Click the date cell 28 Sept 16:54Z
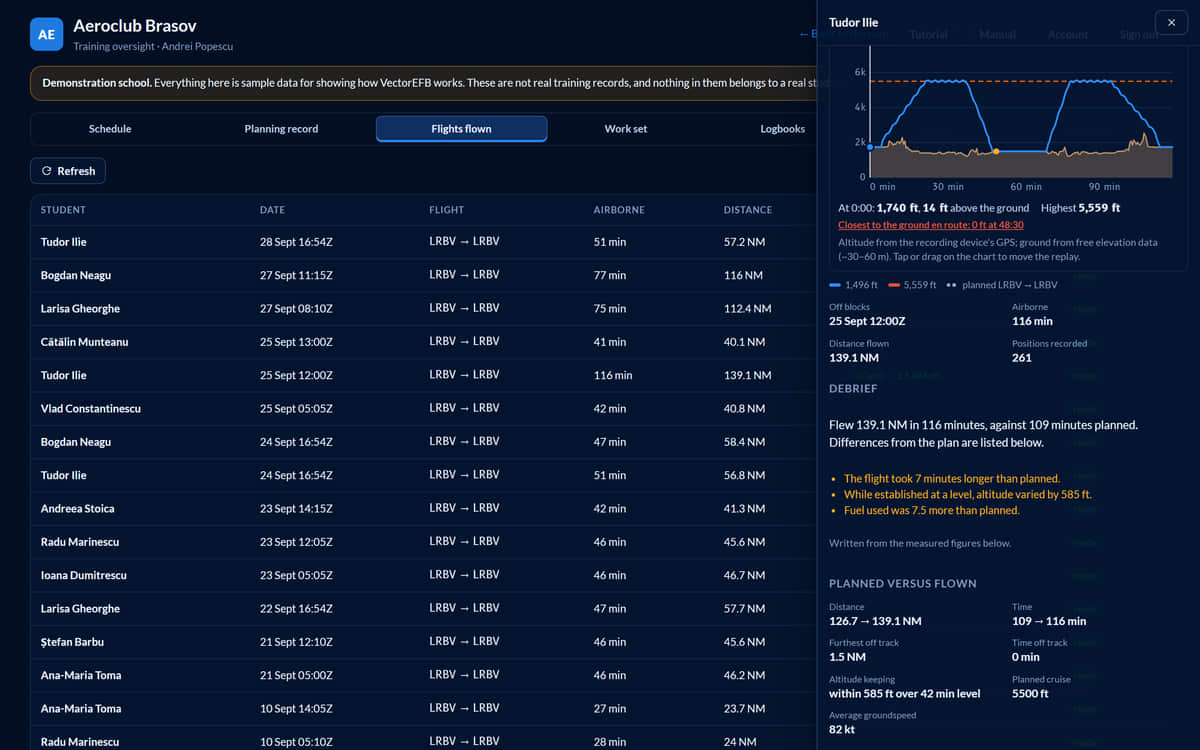The width and height of the screenshot is (1200, 750). (296, 242)
